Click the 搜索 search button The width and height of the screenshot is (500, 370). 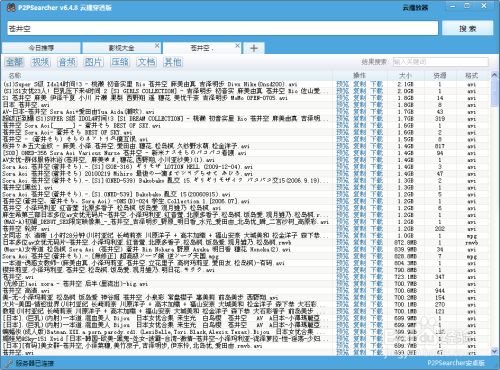click(x=467, y=29)
